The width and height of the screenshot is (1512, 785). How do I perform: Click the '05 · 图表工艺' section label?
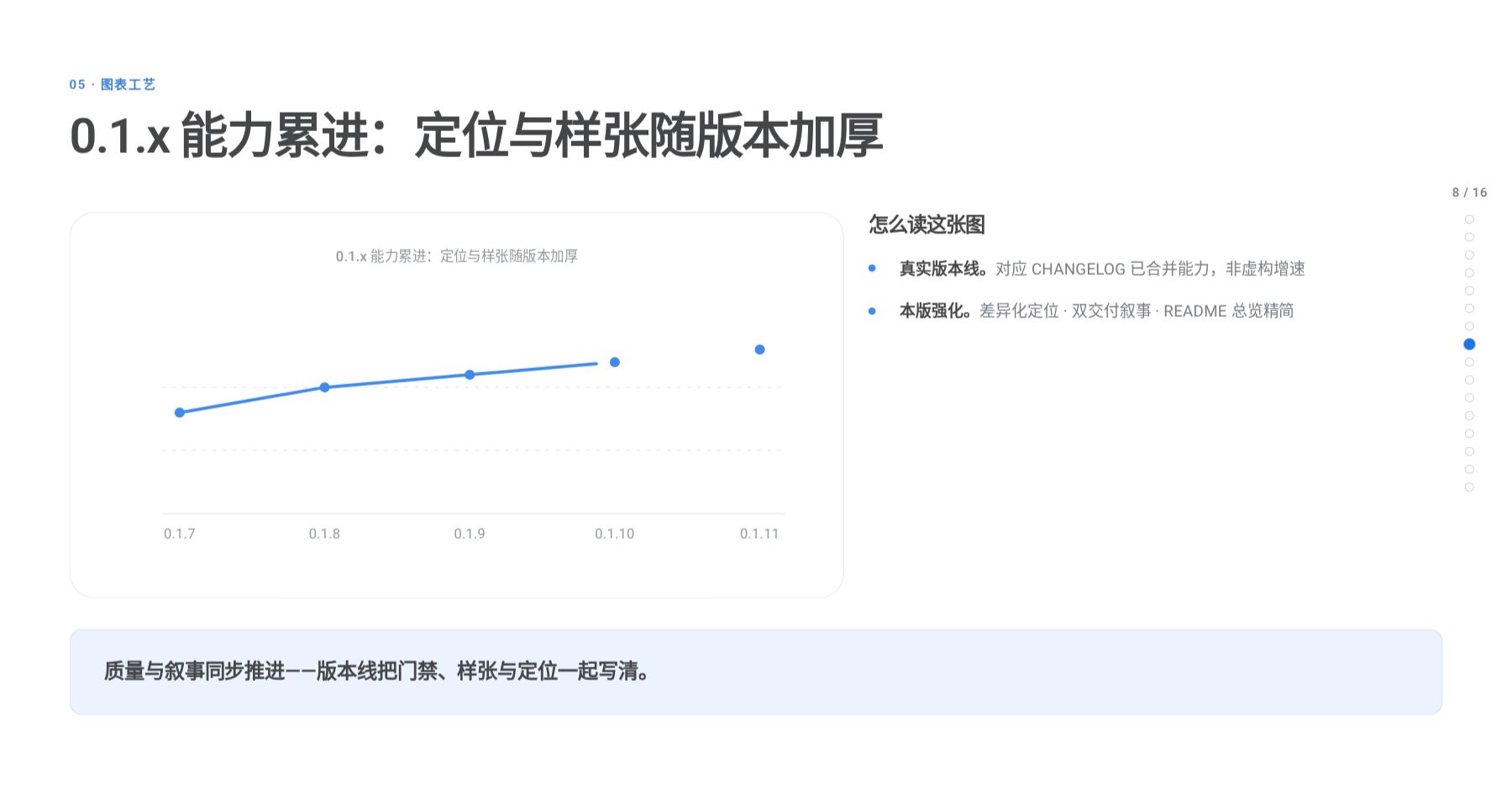[113, 84]
